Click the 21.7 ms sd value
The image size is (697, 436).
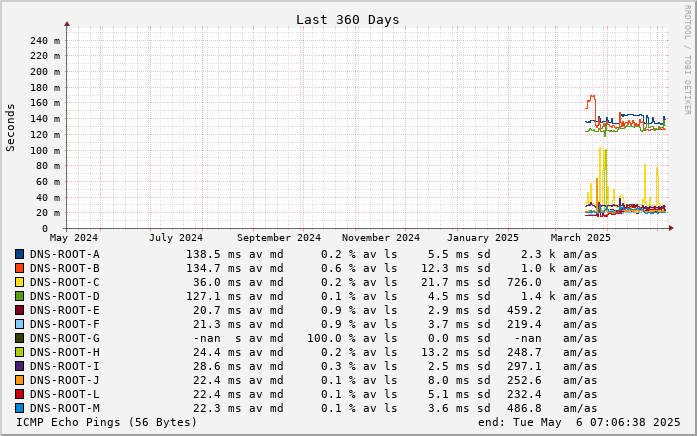(445, 282)
